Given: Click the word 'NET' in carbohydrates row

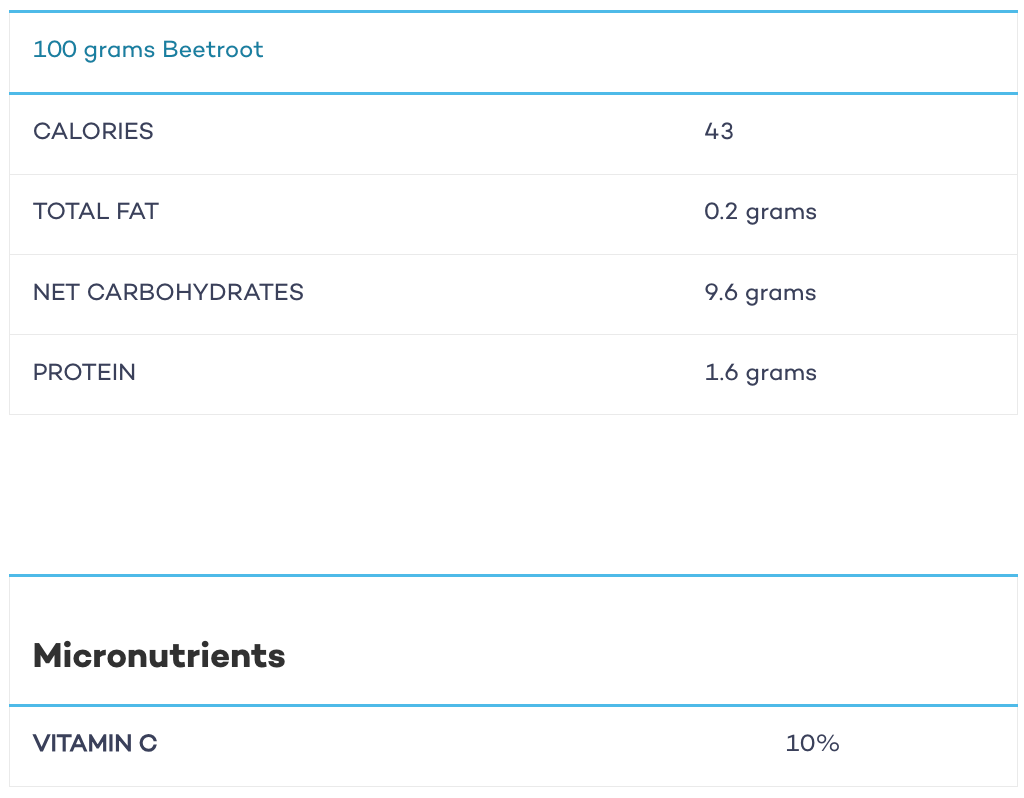Looking at the screenshot, I should click(x=56, y=293).
